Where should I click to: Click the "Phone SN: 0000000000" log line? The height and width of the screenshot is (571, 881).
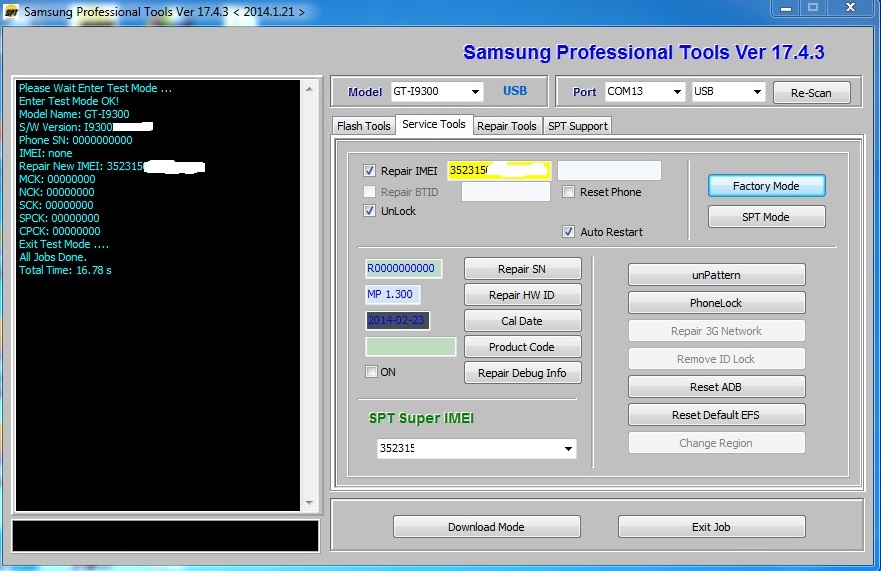point(76,140)
